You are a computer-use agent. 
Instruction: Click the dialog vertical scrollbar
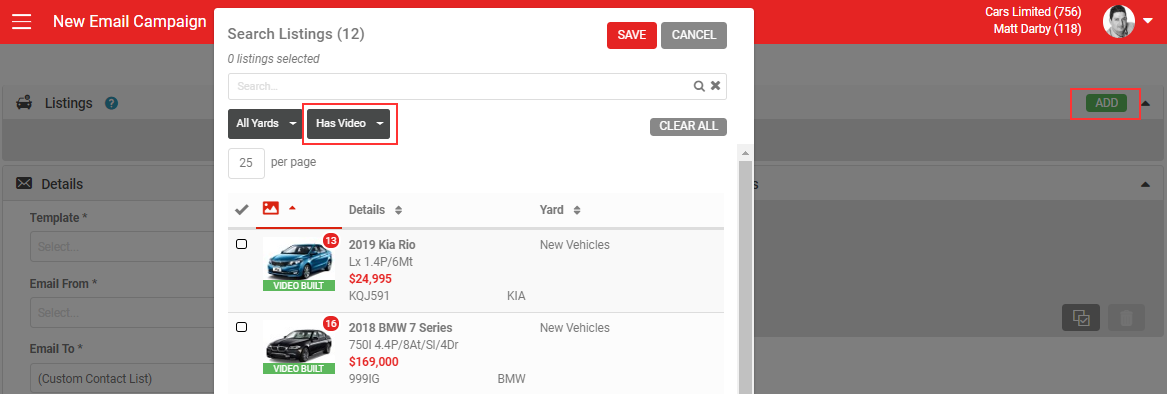pos(744,276)
